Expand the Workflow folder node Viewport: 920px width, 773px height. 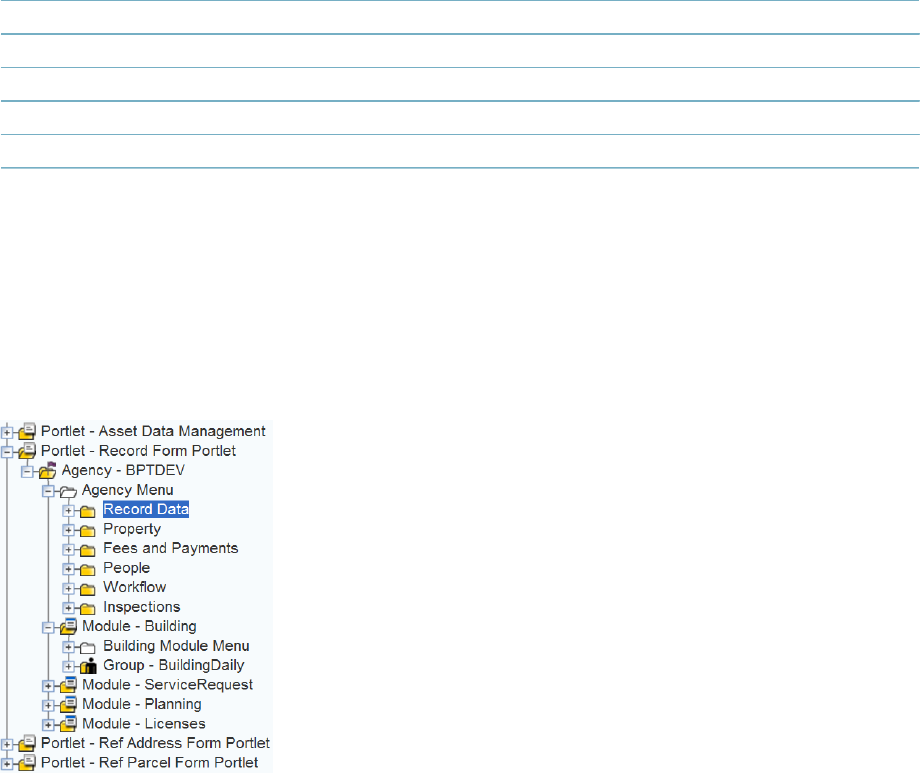point(69,588)
